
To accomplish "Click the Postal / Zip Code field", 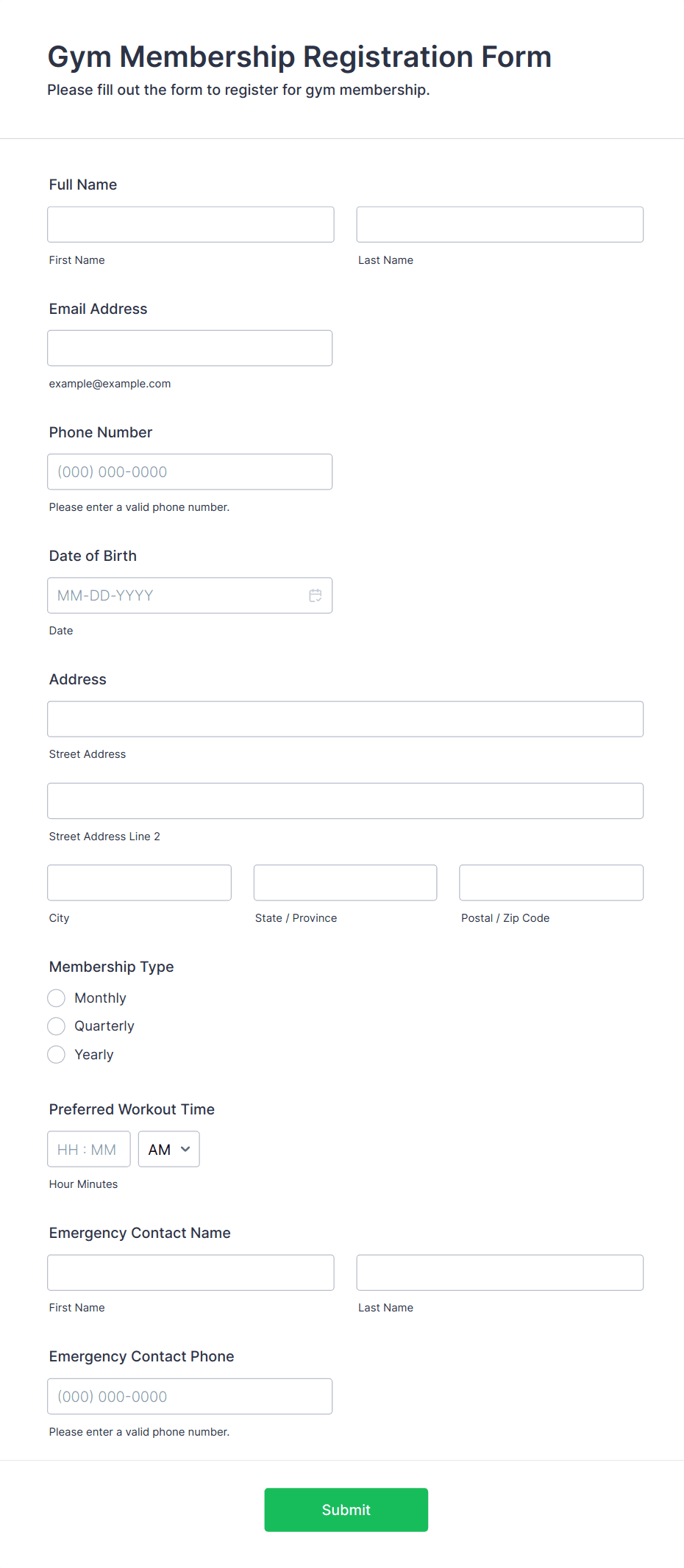I will pos(550,882).
